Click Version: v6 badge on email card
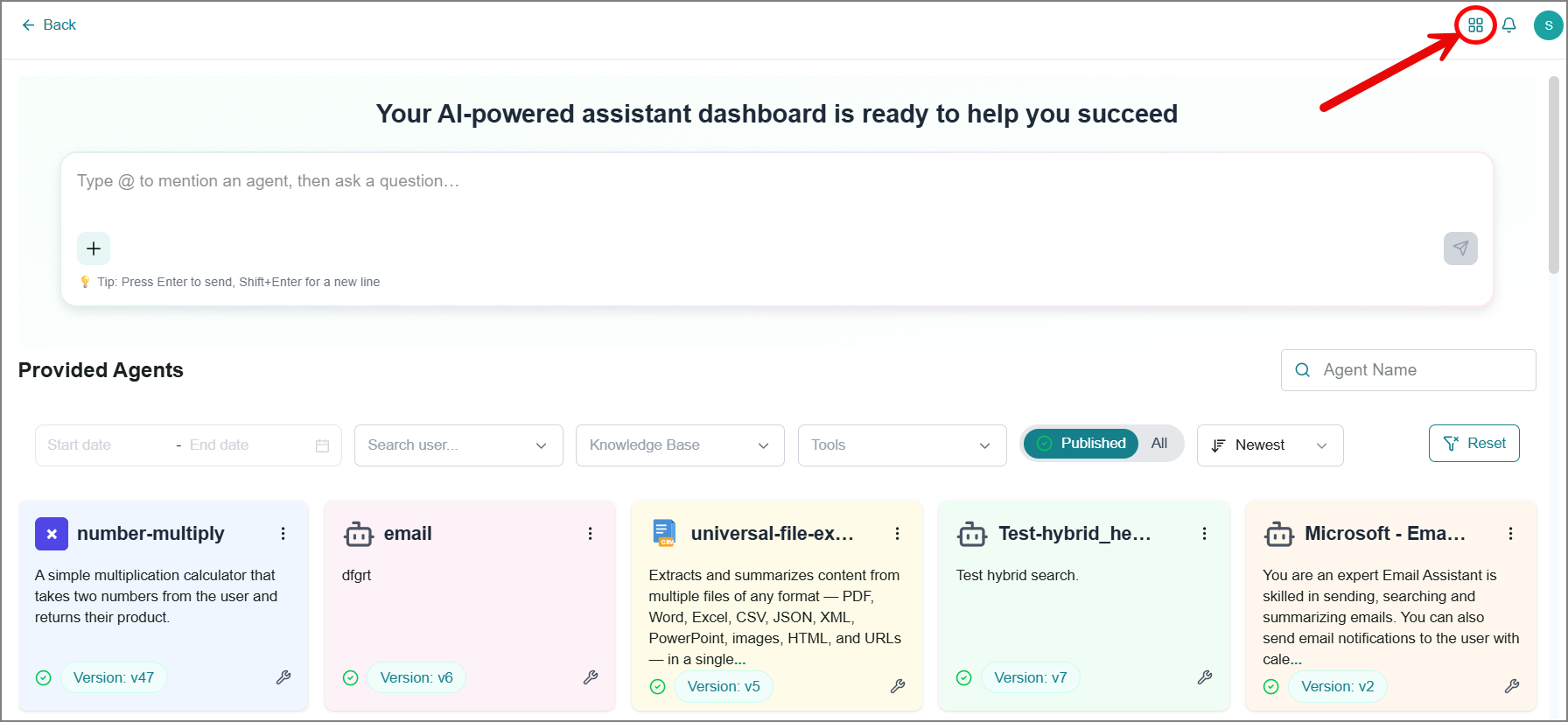The image size is (1568, 722). (x=416, y=677)
